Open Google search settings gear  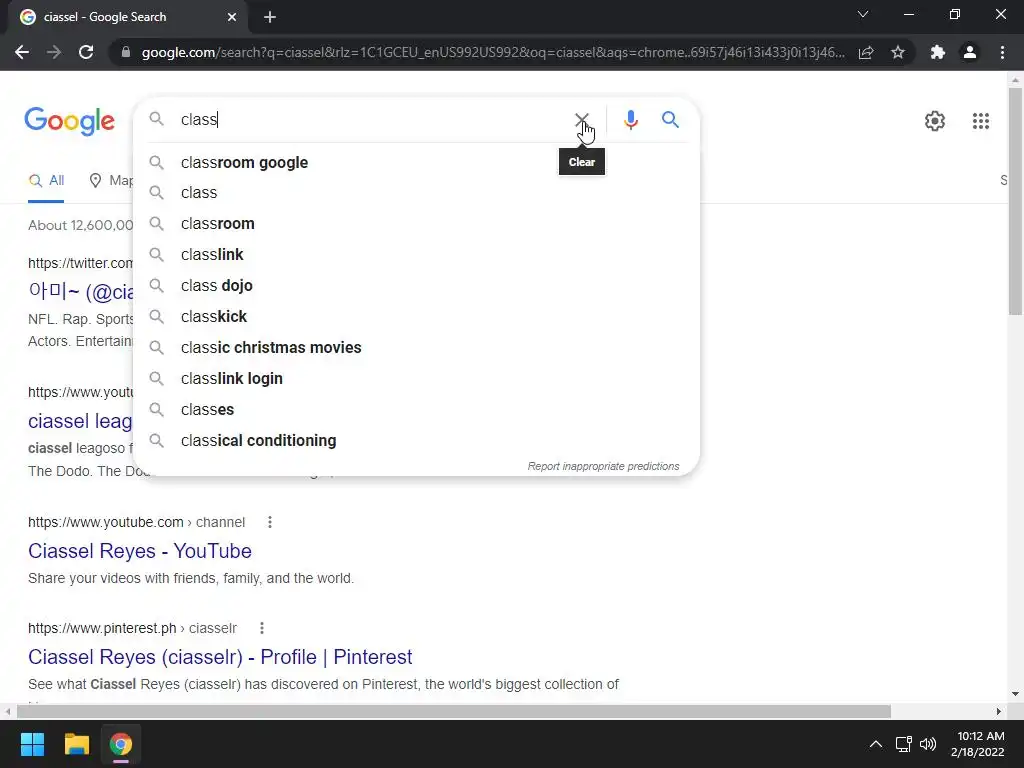coord(935,121)
